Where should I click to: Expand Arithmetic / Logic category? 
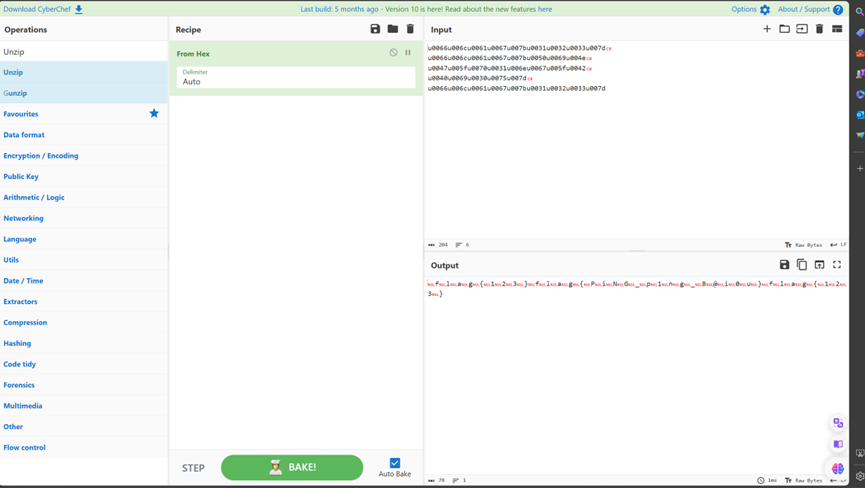84,197
